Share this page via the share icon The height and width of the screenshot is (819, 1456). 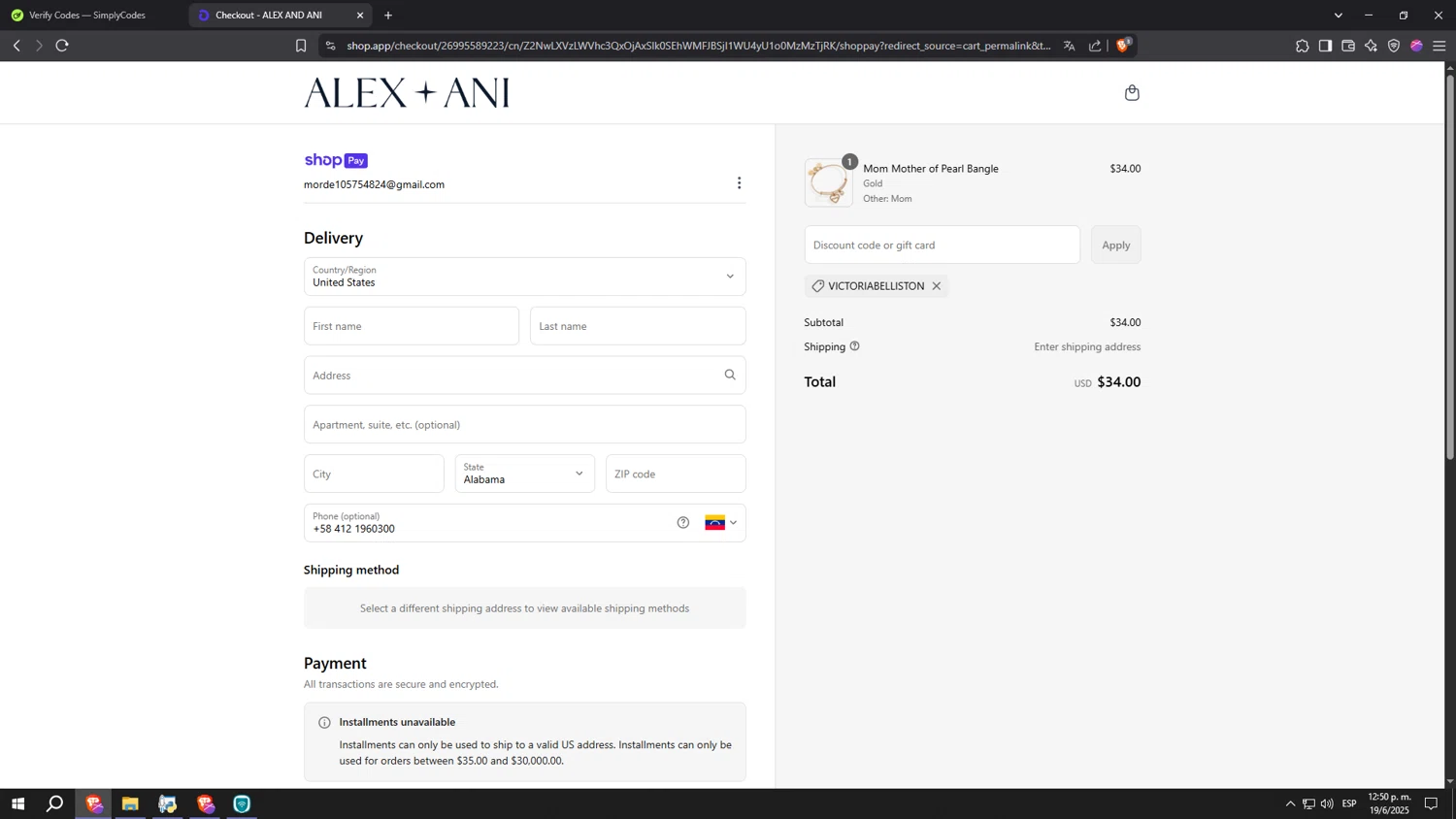1095,46
